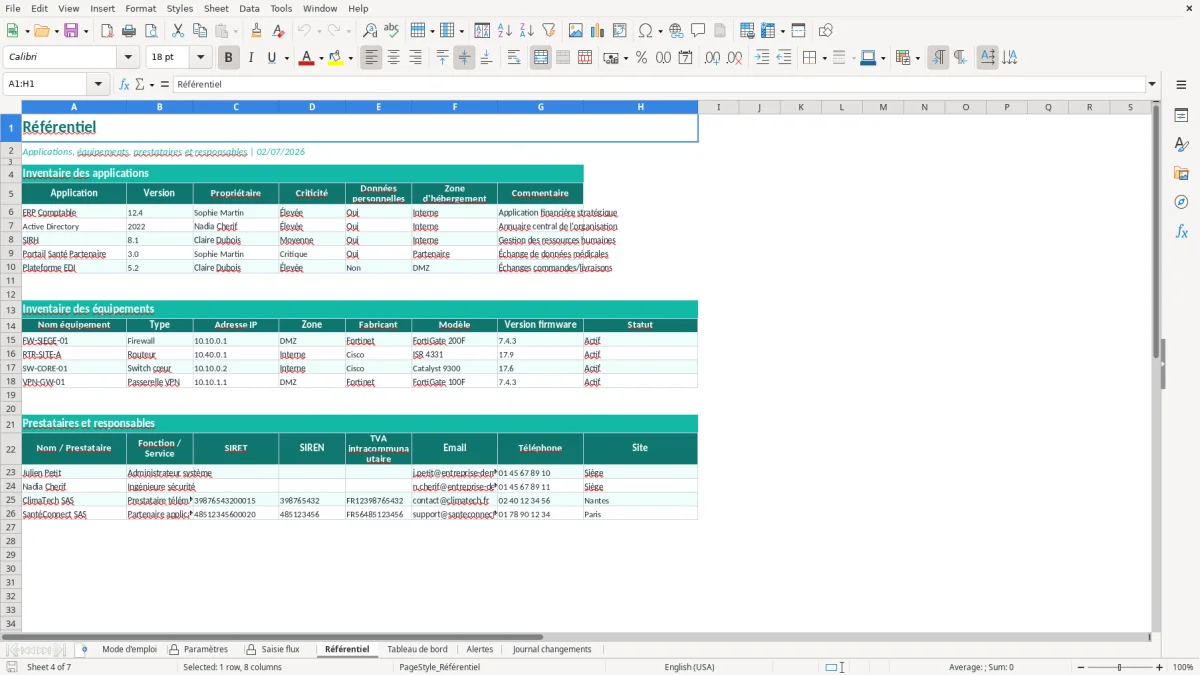
Task: Open Borders dropdown arrow
Action: pos(823,58)
